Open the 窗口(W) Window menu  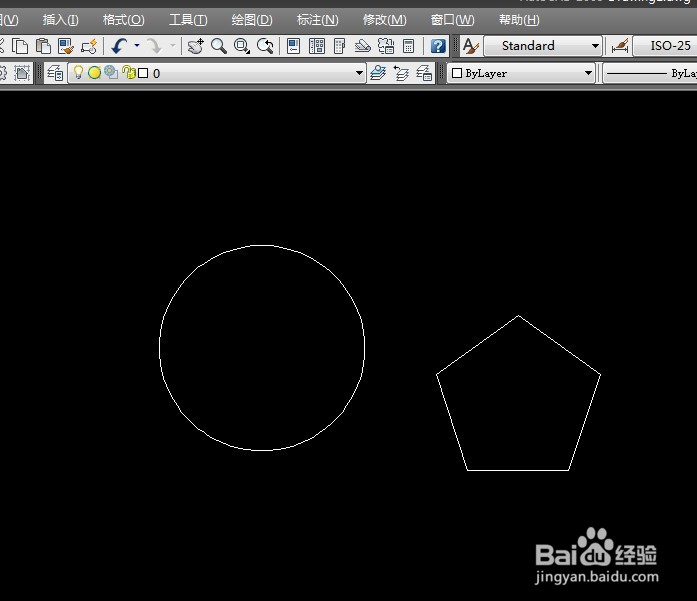pos(453,20)
